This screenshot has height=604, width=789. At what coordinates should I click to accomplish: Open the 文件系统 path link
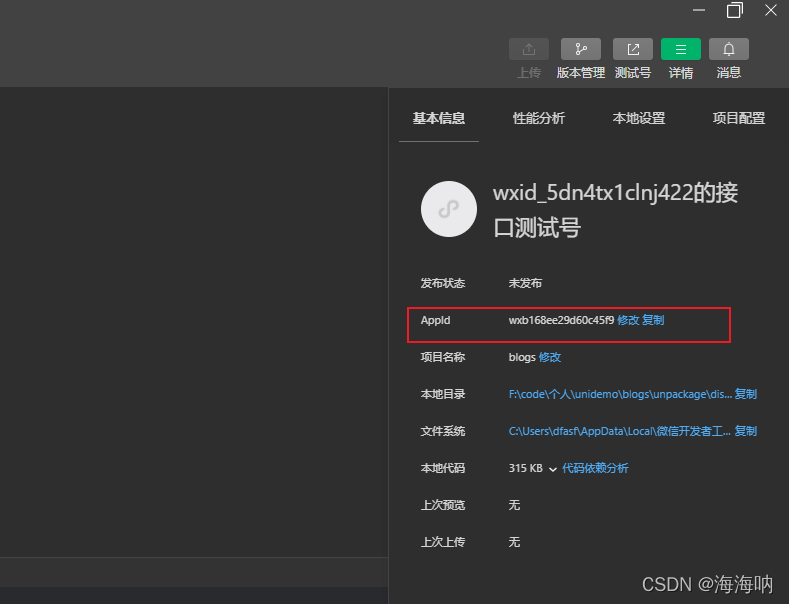[619, 431]
